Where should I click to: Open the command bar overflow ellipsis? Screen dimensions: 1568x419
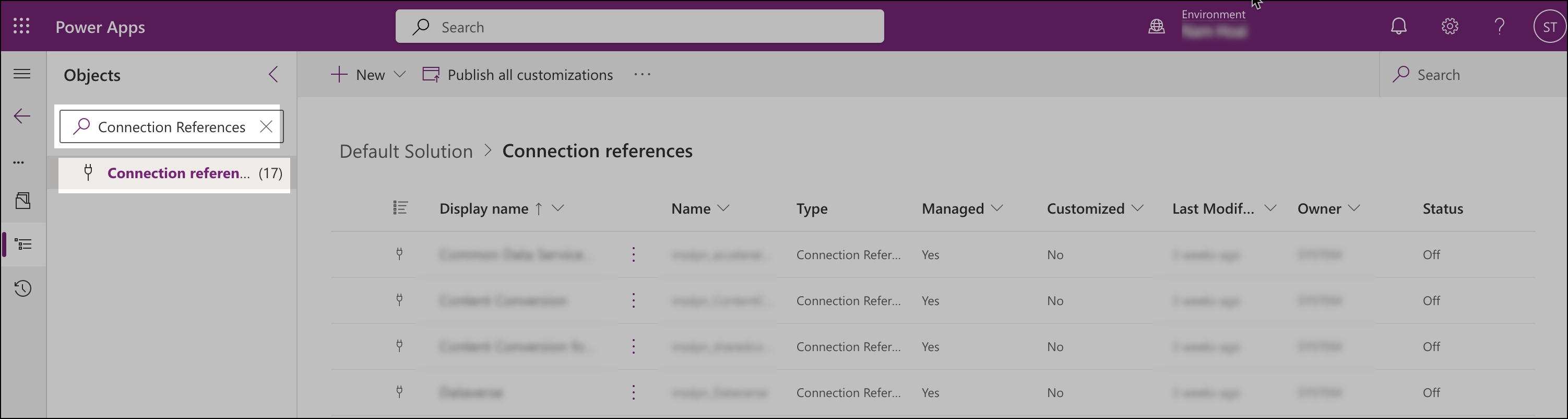642,74
